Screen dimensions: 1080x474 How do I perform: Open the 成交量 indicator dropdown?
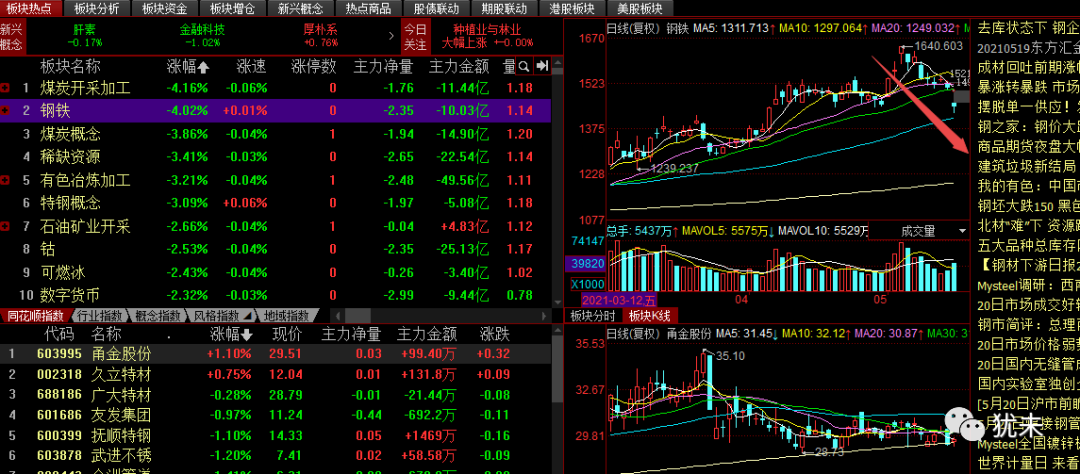pos(962,231)
